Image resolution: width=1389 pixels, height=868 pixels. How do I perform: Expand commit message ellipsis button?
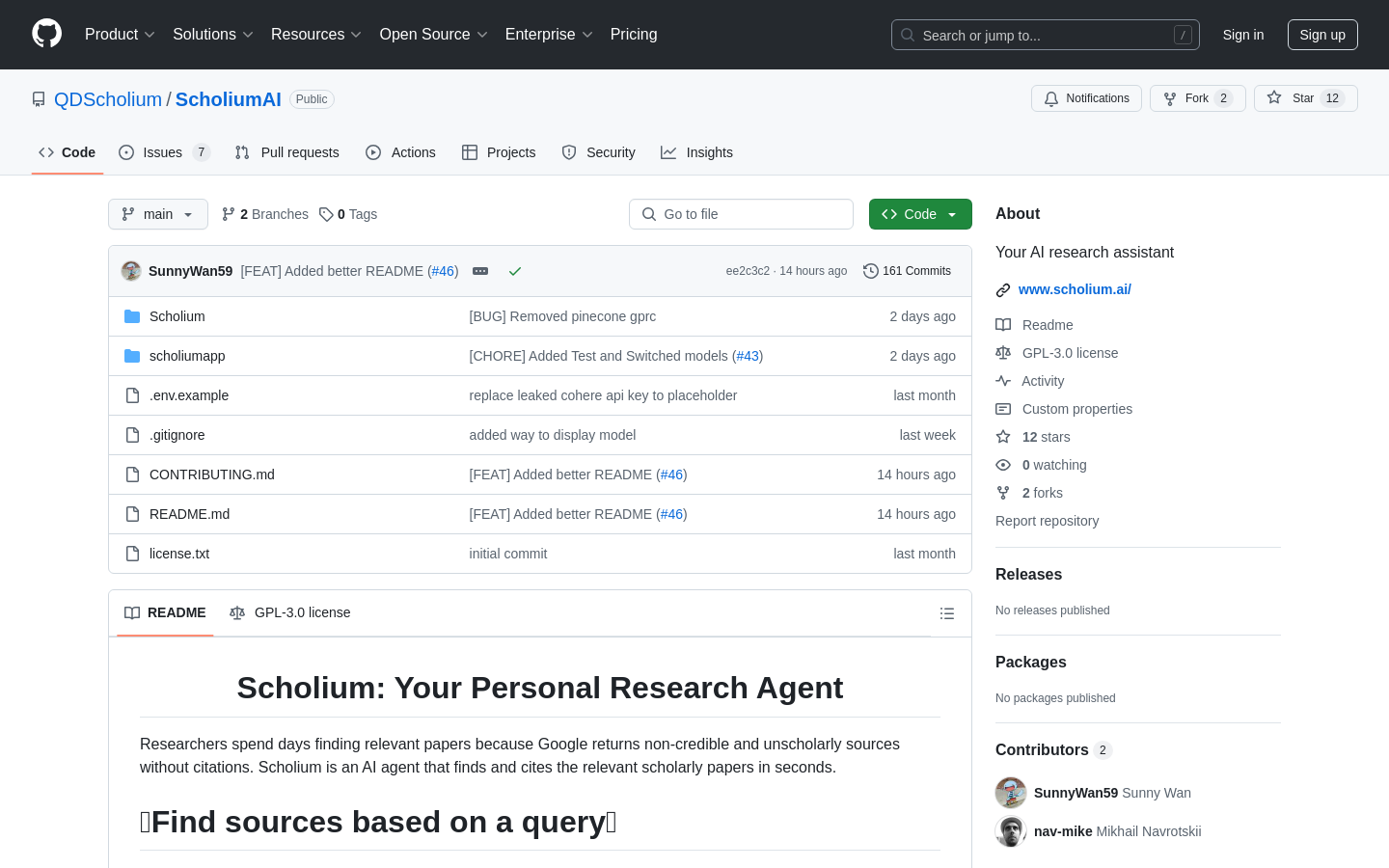(480, 271)
